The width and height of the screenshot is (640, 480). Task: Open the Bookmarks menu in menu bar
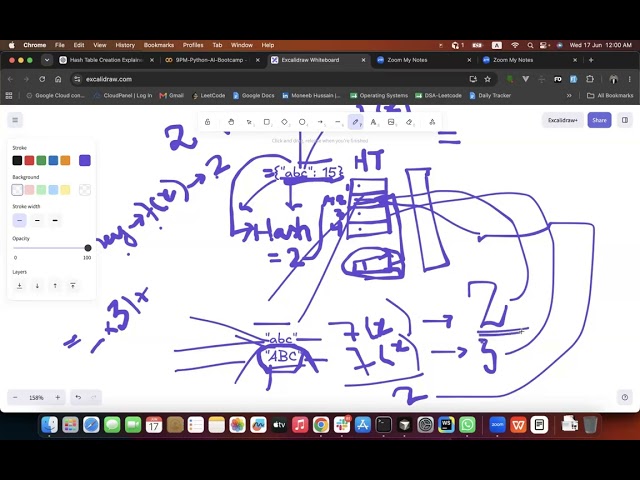click(159, 45)
